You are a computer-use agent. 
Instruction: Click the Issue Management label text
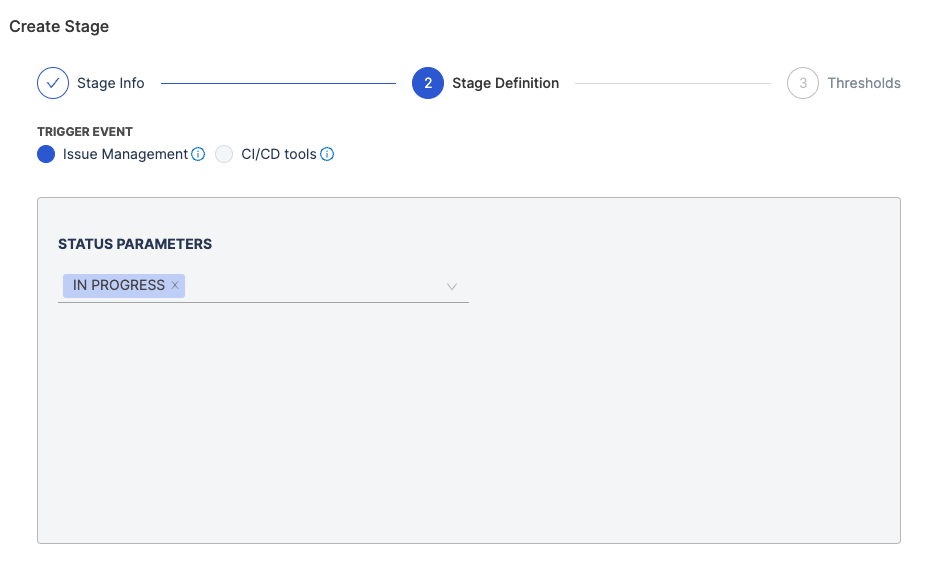[x=125, y=154]
